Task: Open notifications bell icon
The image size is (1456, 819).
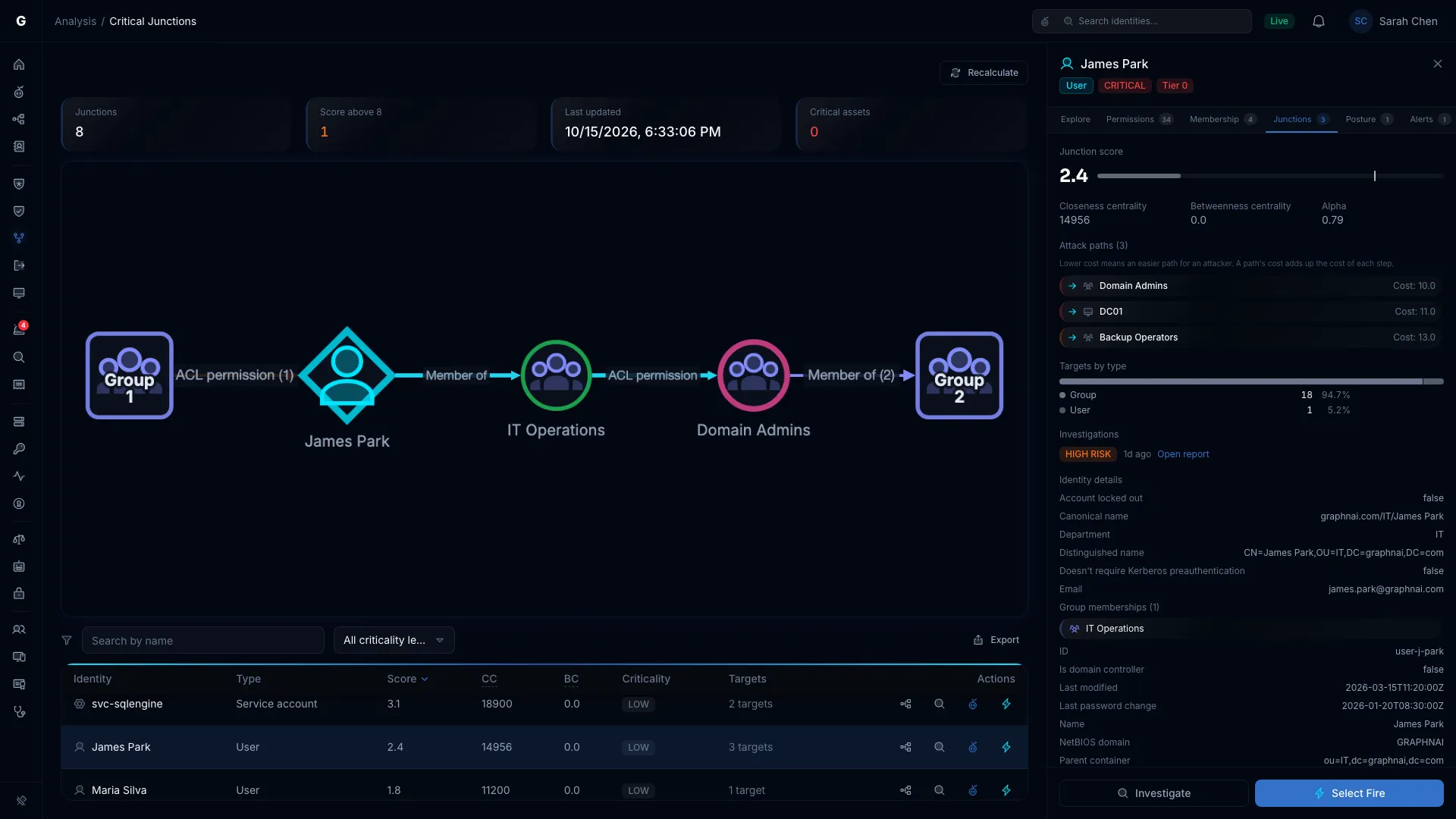Action: point(1319,21)
